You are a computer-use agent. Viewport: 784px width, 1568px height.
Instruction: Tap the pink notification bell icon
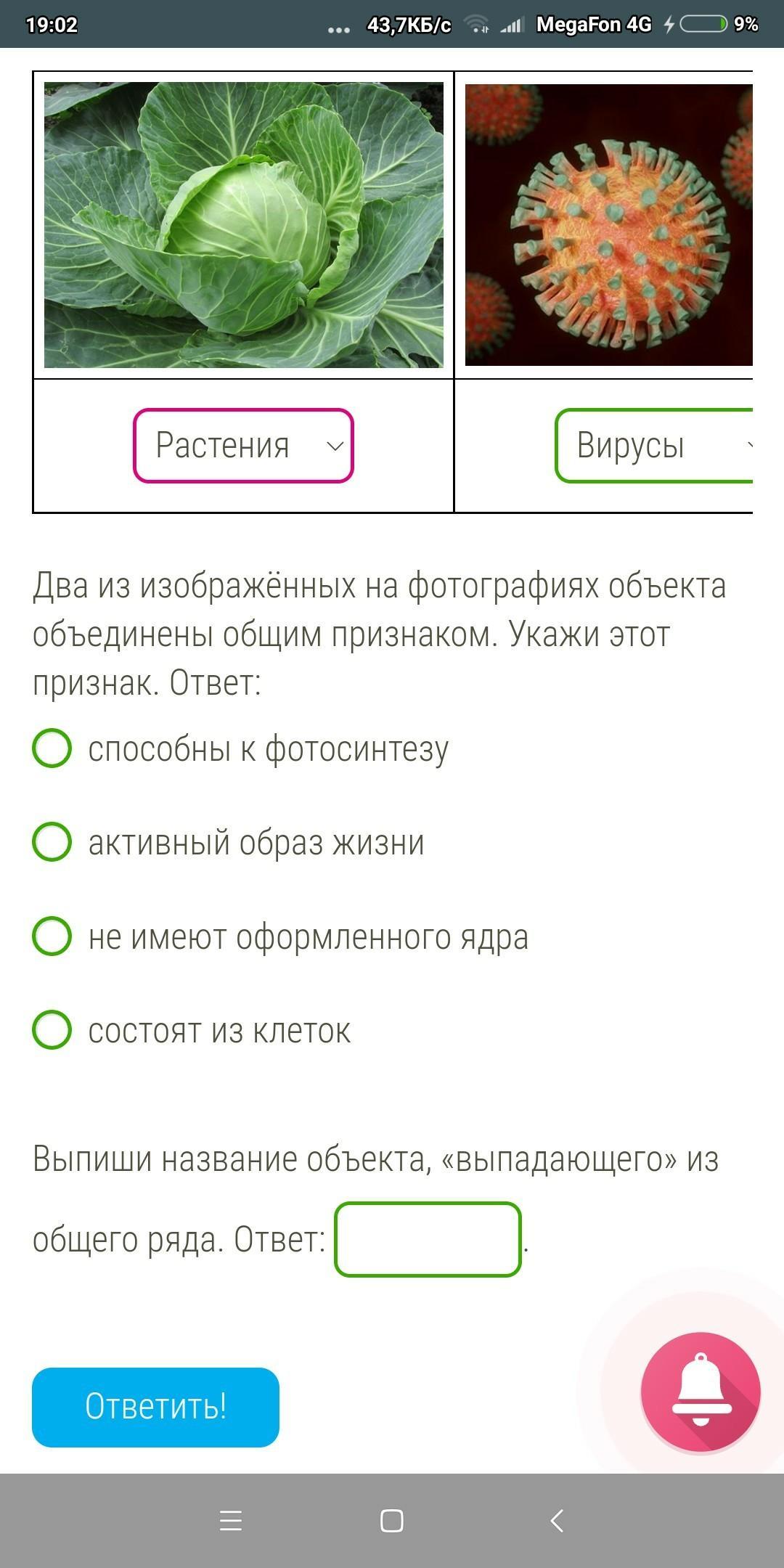(x=701, y=1391)
